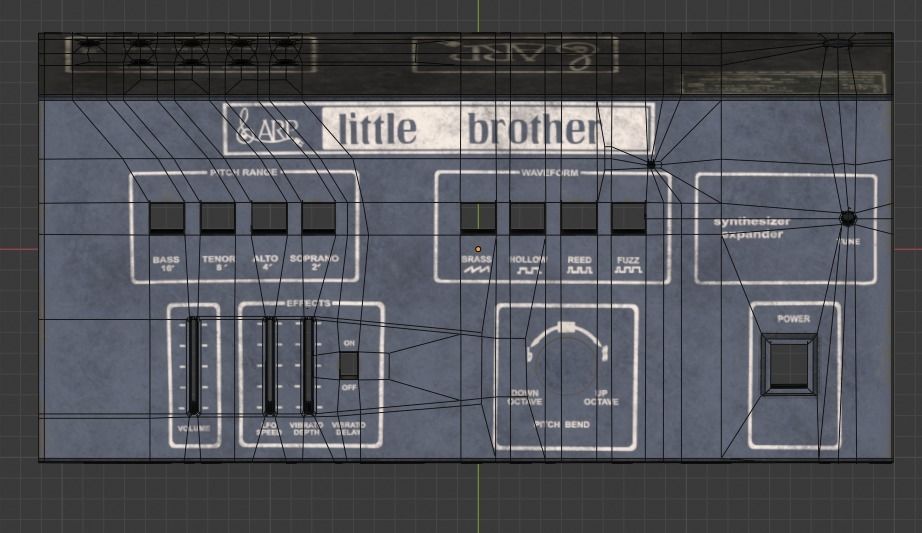Click the back panel specification sticker
The height and width of the screenshot is (533, 922).
click(x=784, y=82)
